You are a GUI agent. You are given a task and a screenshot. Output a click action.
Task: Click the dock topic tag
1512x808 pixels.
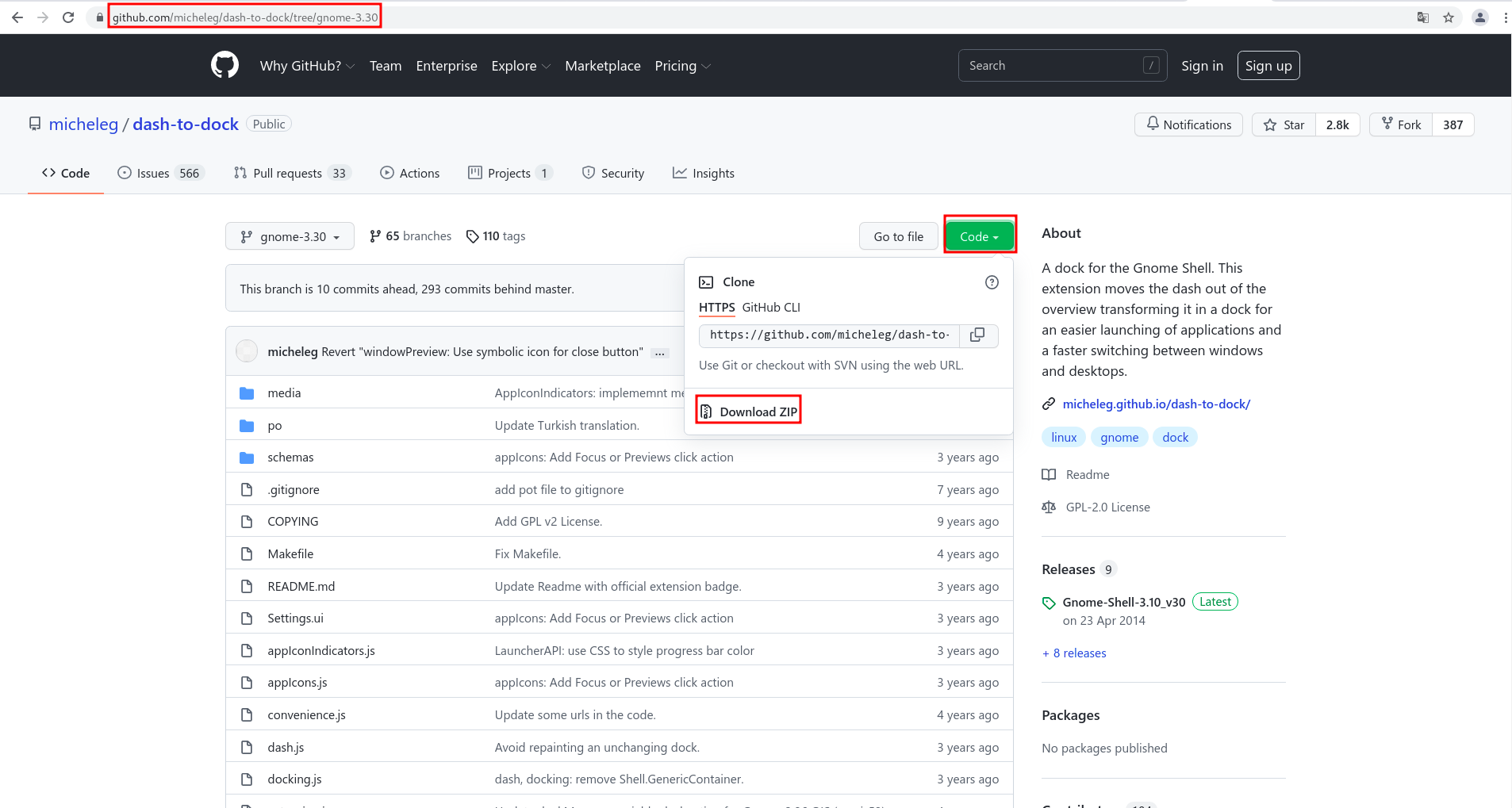(x=1175, y=438)
